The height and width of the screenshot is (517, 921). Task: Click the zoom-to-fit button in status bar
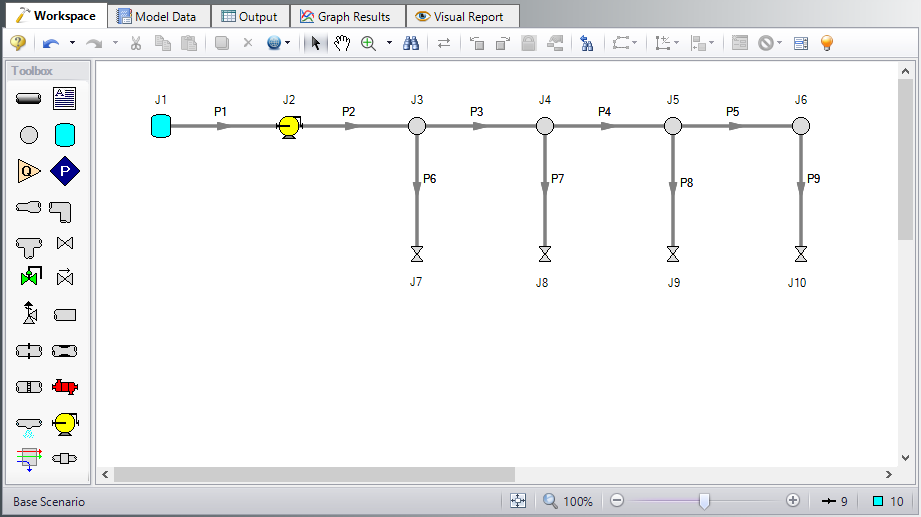[x=517, y=501]
